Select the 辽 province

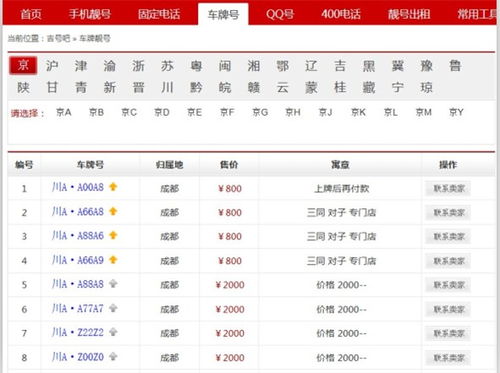click(x=311, y=66)
